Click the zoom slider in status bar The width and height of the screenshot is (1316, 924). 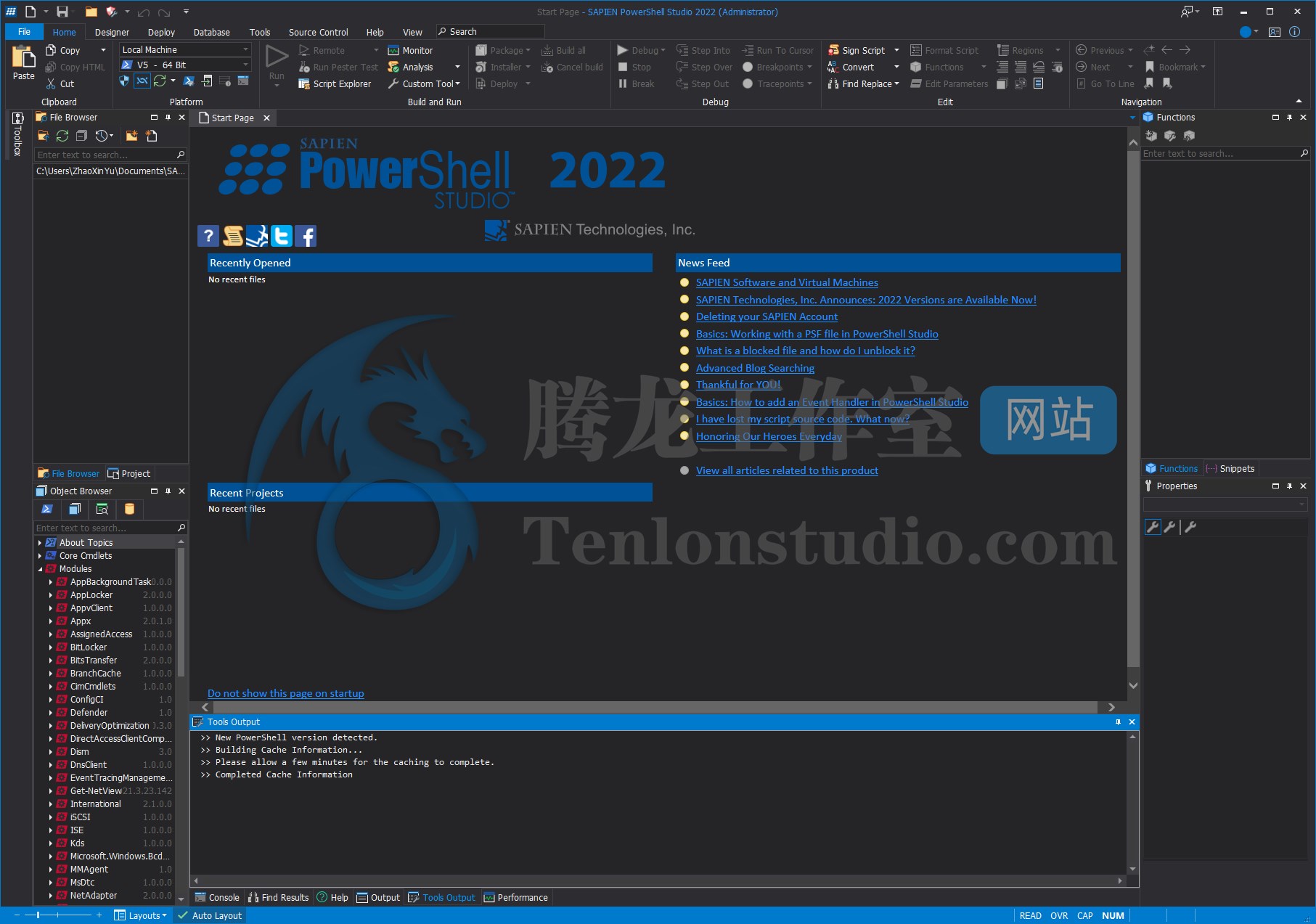coord(58,915)
